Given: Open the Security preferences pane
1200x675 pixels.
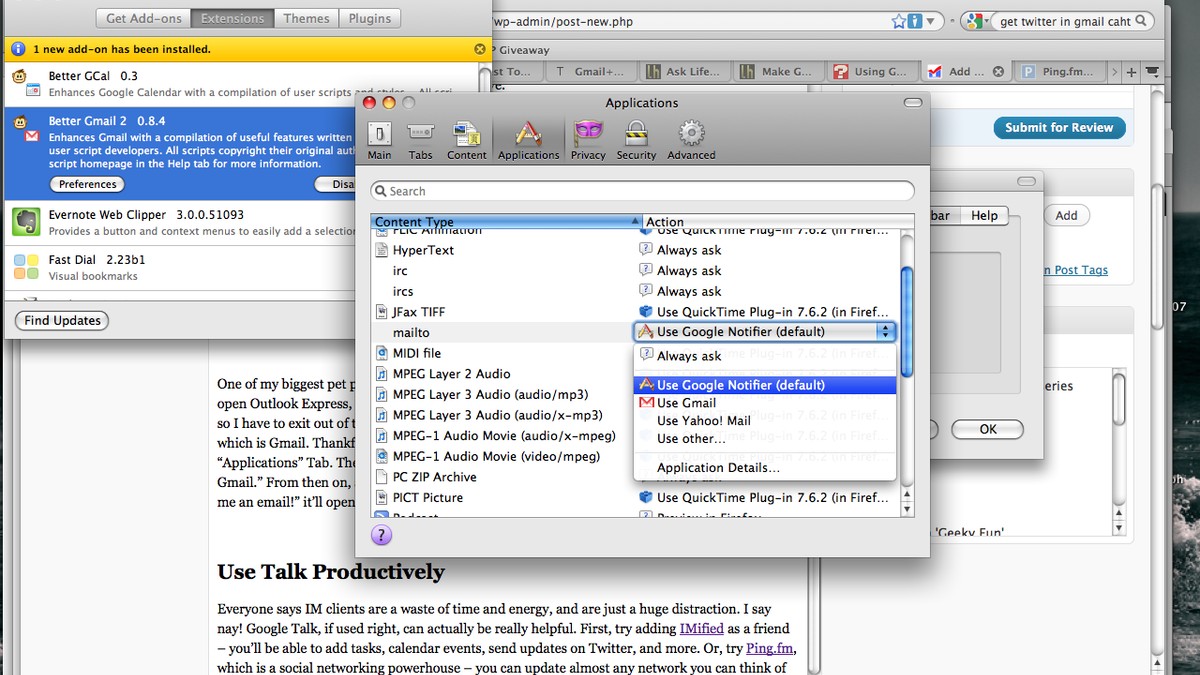Looking at the screenshot, I should (x=636, y=140).
